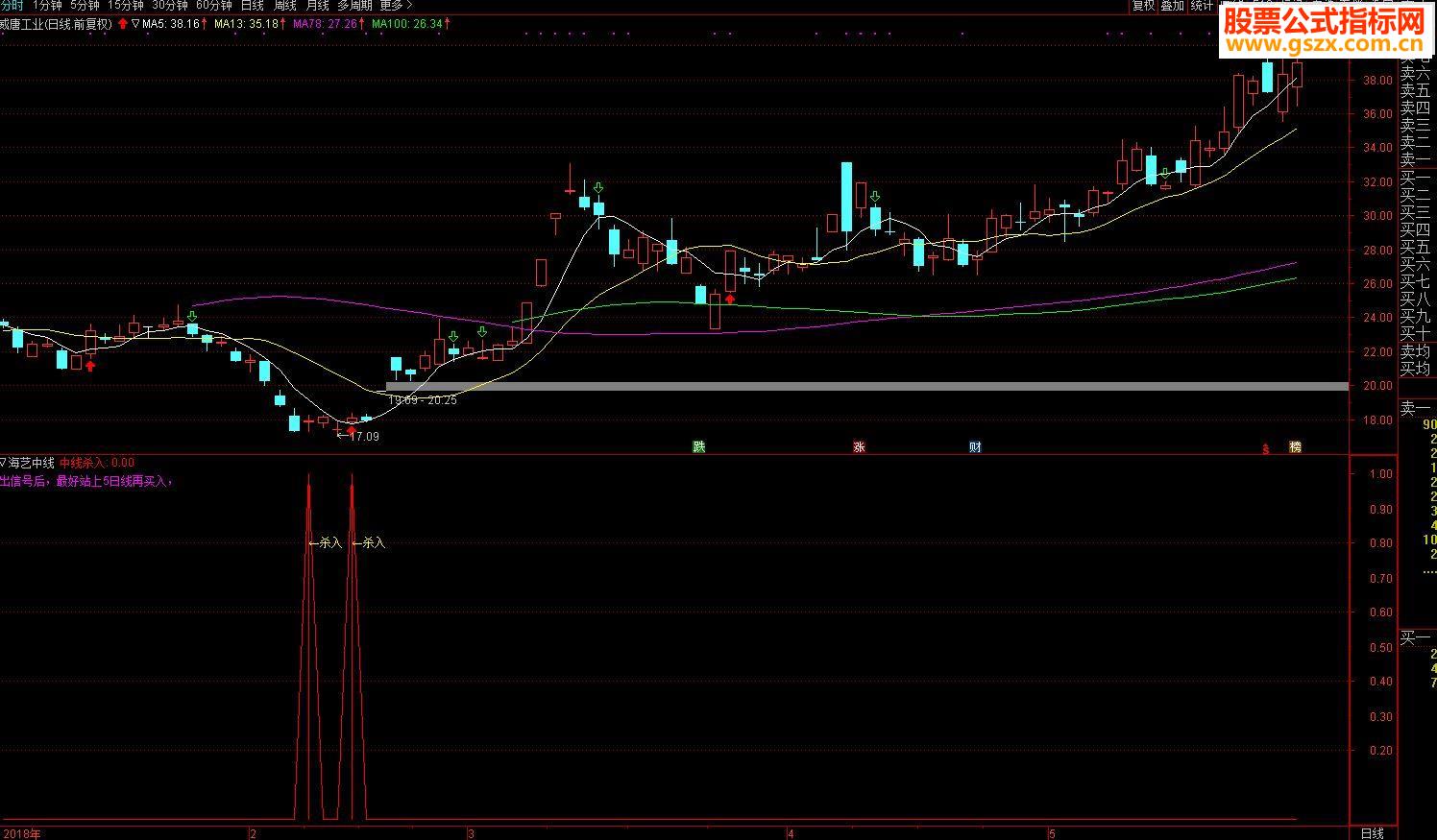Click the month 5 timeline marker
The image size is (1437, 840).
1052,833
